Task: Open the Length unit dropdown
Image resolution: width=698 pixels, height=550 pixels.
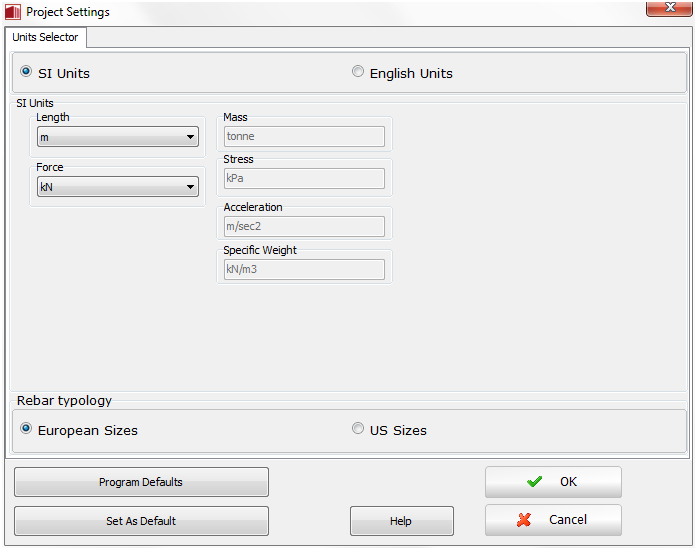Action: point(118,137)
